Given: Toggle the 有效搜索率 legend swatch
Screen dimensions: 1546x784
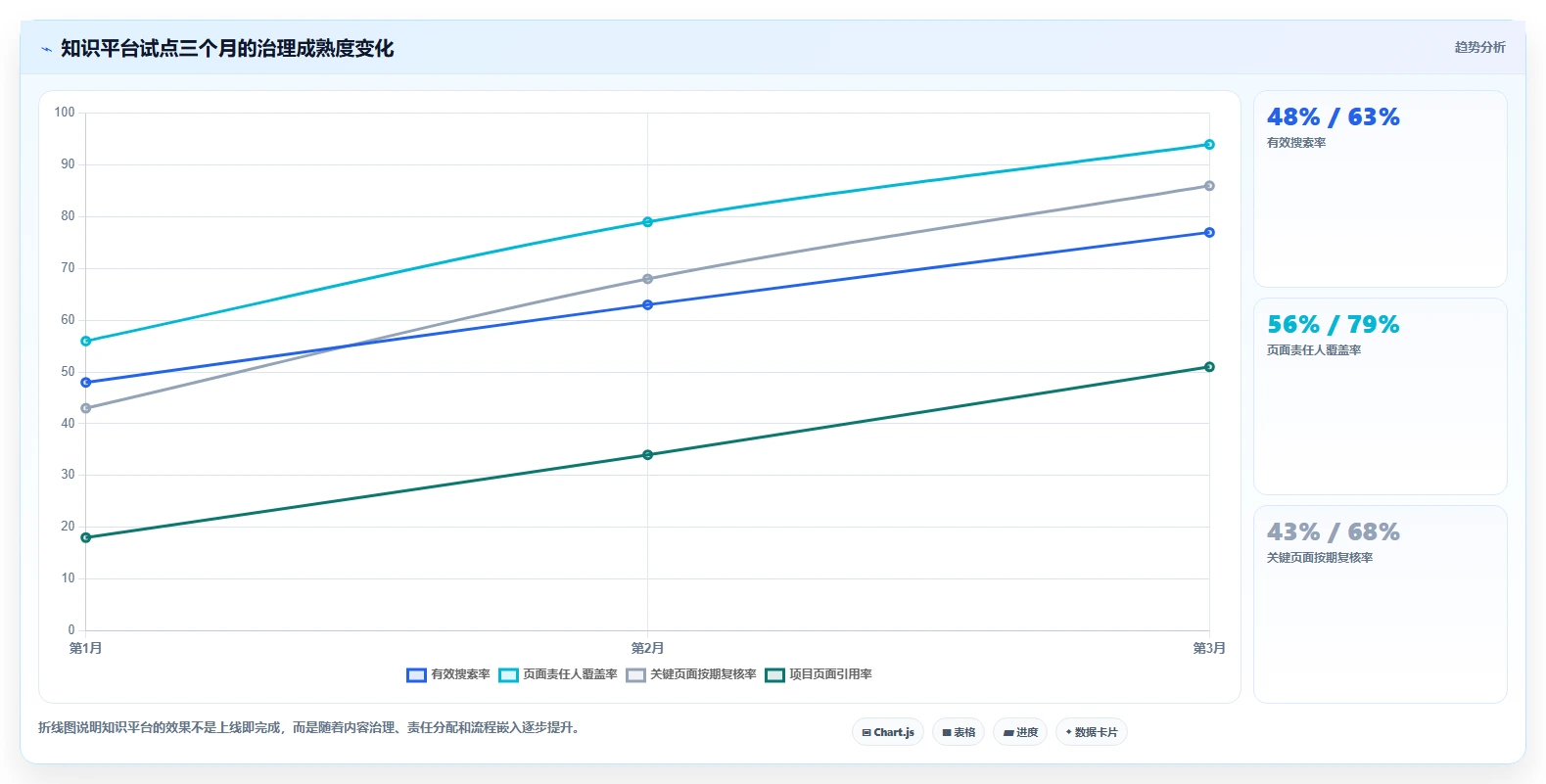Looking at the screenshot, I should [416, 675].
